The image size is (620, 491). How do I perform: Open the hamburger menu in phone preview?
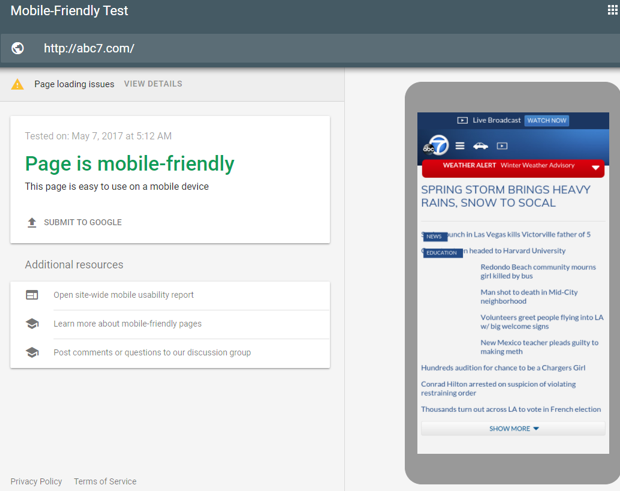click(459, 146)
